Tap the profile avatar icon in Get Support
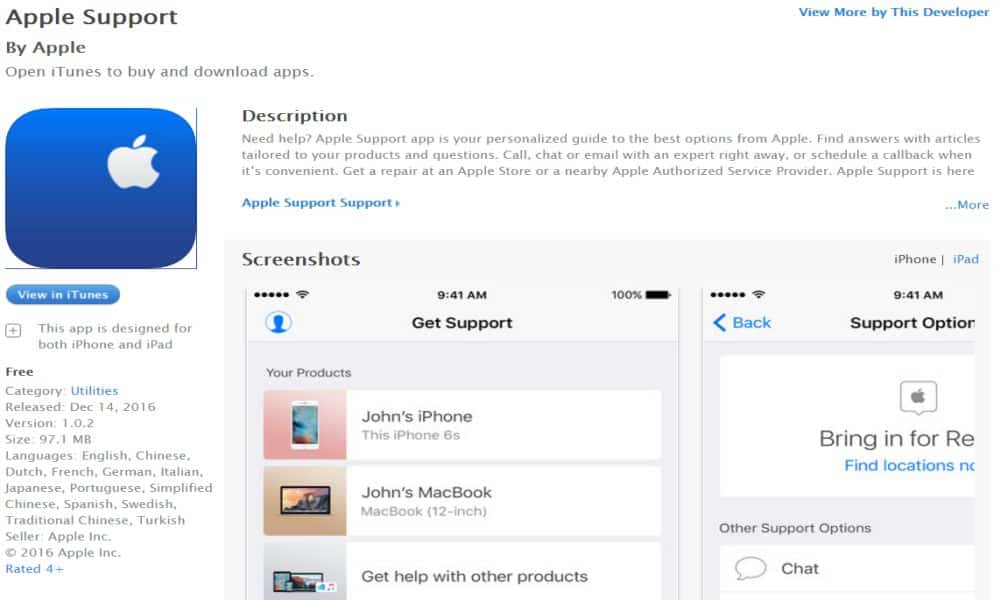The width and height of the screenshot is (1000, 600). pyautogui.click(x=278, y=323)
